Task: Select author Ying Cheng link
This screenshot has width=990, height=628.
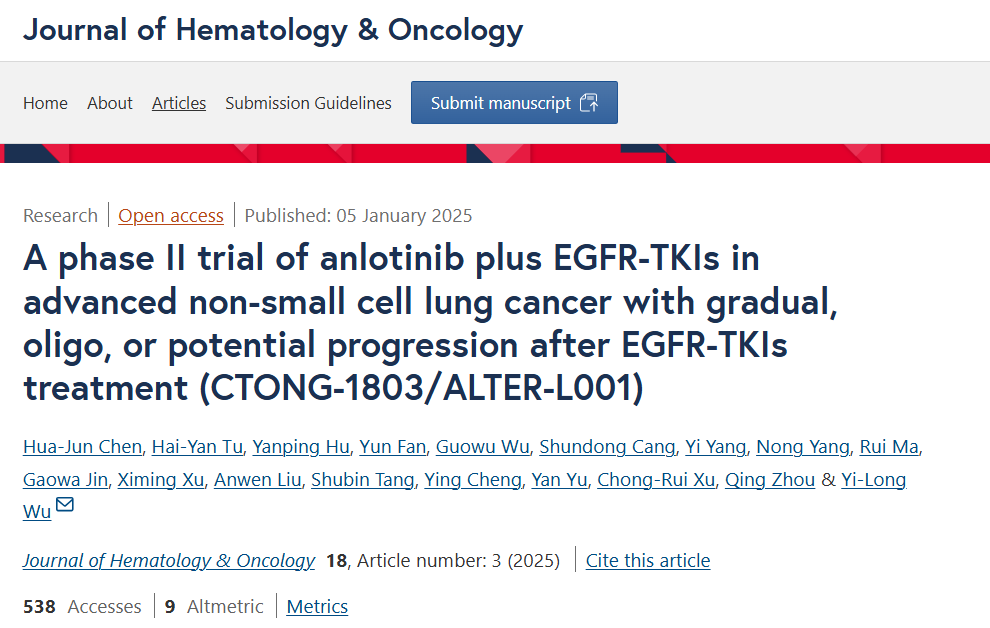Action: (x=472, y=480)
